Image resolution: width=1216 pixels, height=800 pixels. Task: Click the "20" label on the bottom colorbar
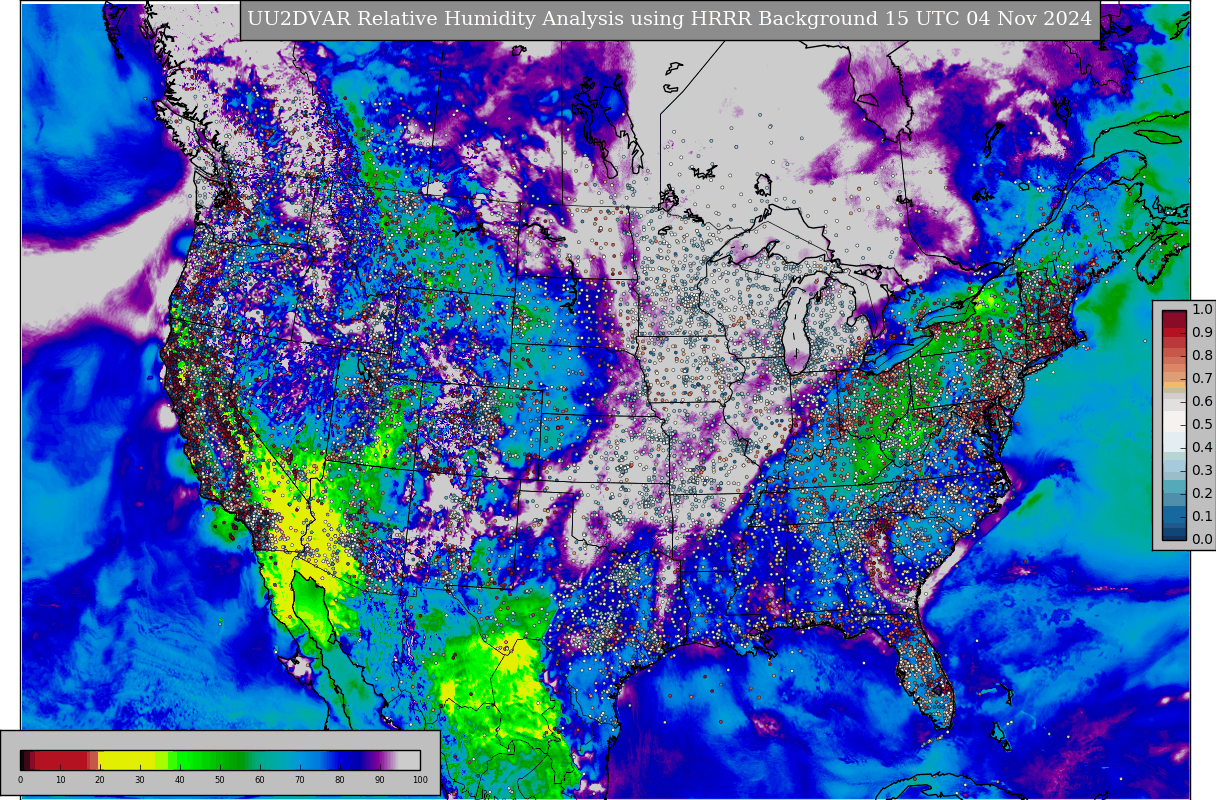(x=100, y=780)
